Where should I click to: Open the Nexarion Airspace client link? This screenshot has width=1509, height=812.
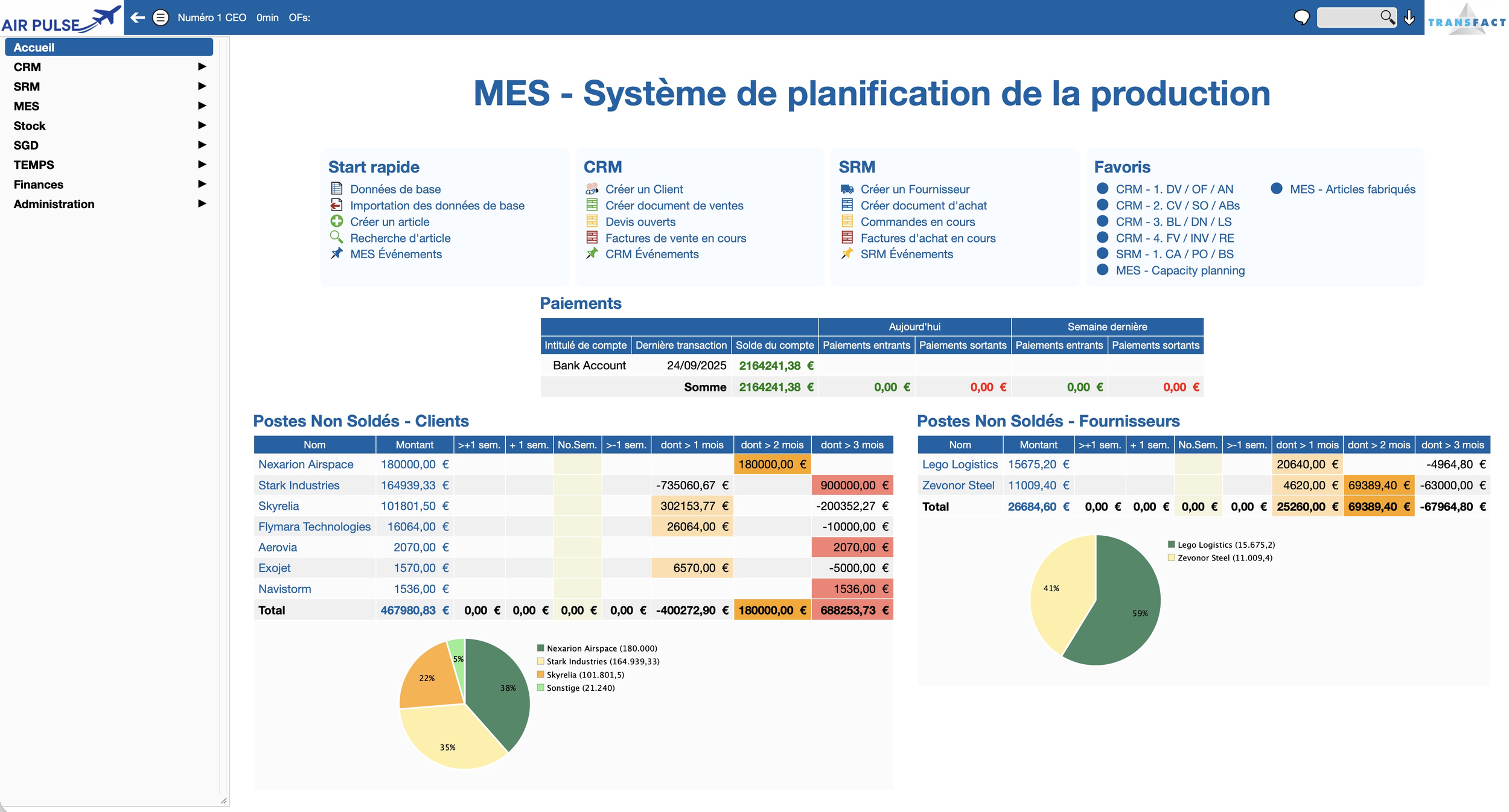coord(306,464)
